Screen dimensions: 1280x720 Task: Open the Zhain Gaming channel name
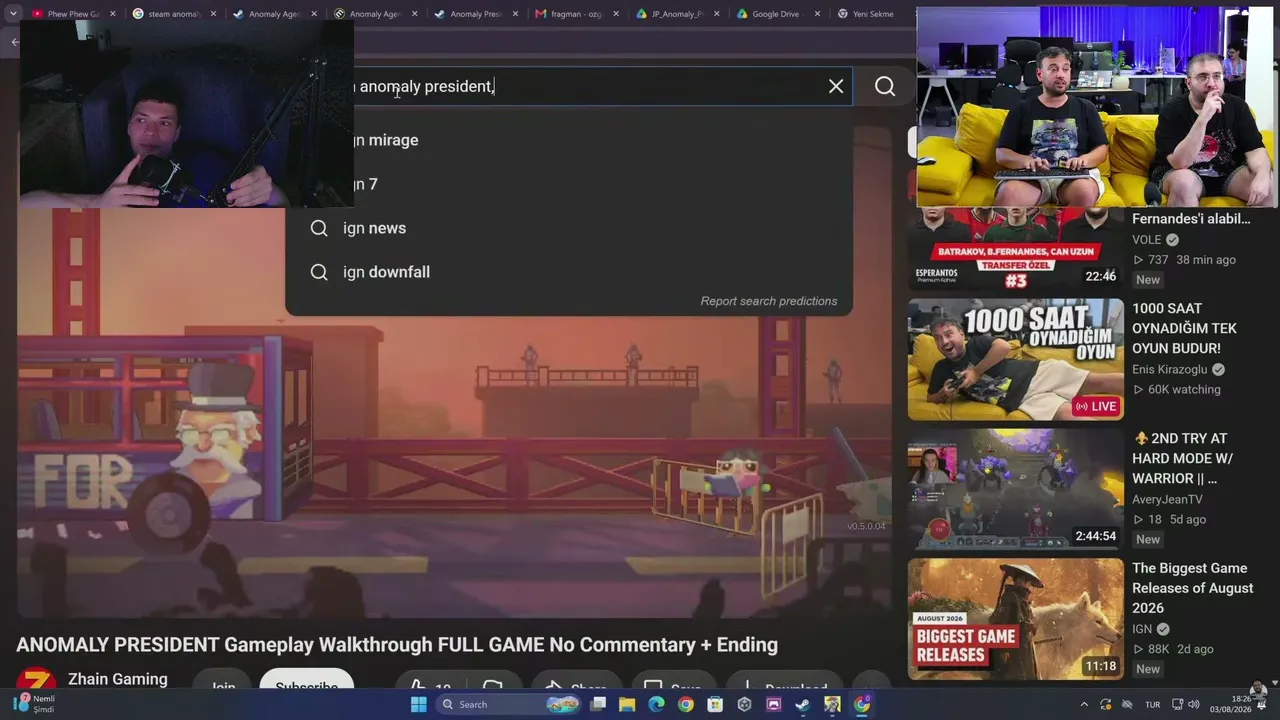point(118,679)
